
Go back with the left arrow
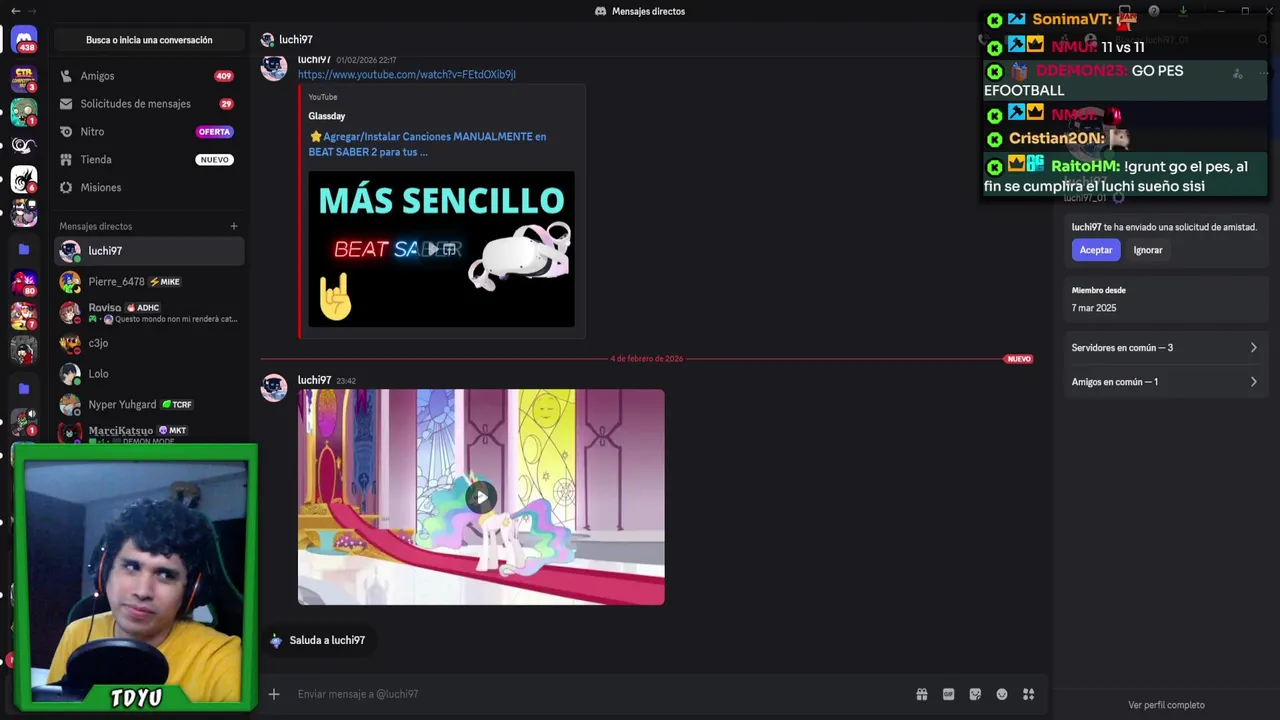click(15, 11)
